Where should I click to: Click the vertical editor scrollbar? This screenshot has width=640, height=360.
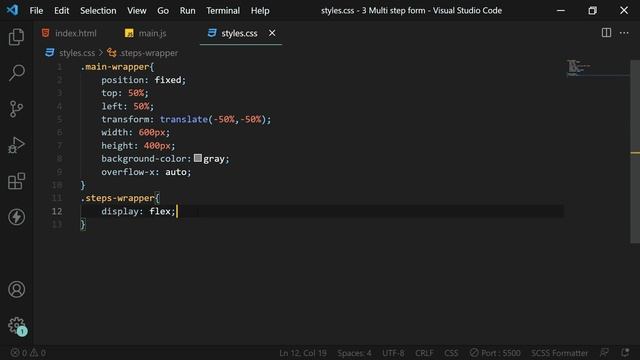635,151
